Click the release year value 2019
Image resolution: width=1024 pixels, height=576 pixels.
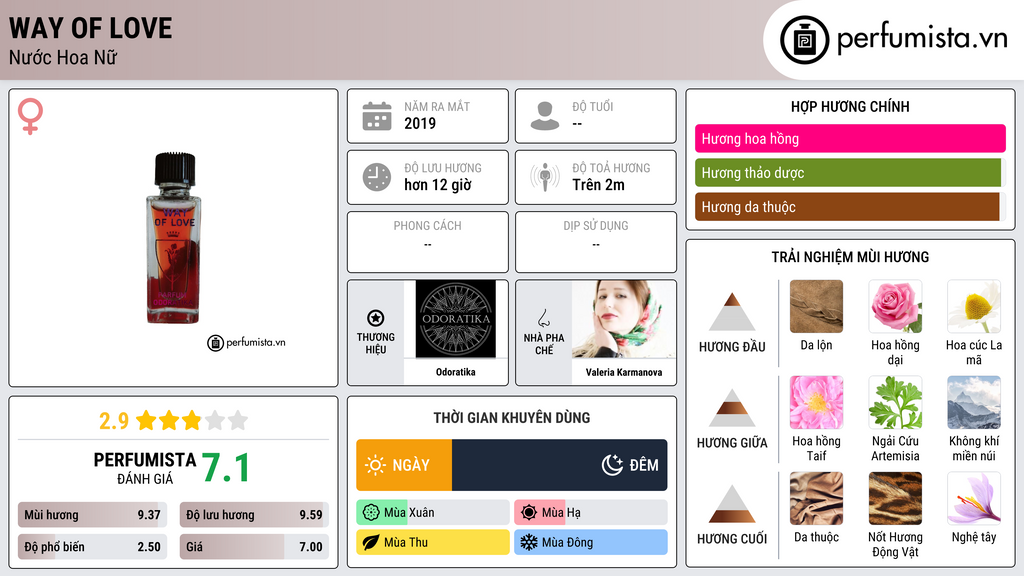click(420, 123)
